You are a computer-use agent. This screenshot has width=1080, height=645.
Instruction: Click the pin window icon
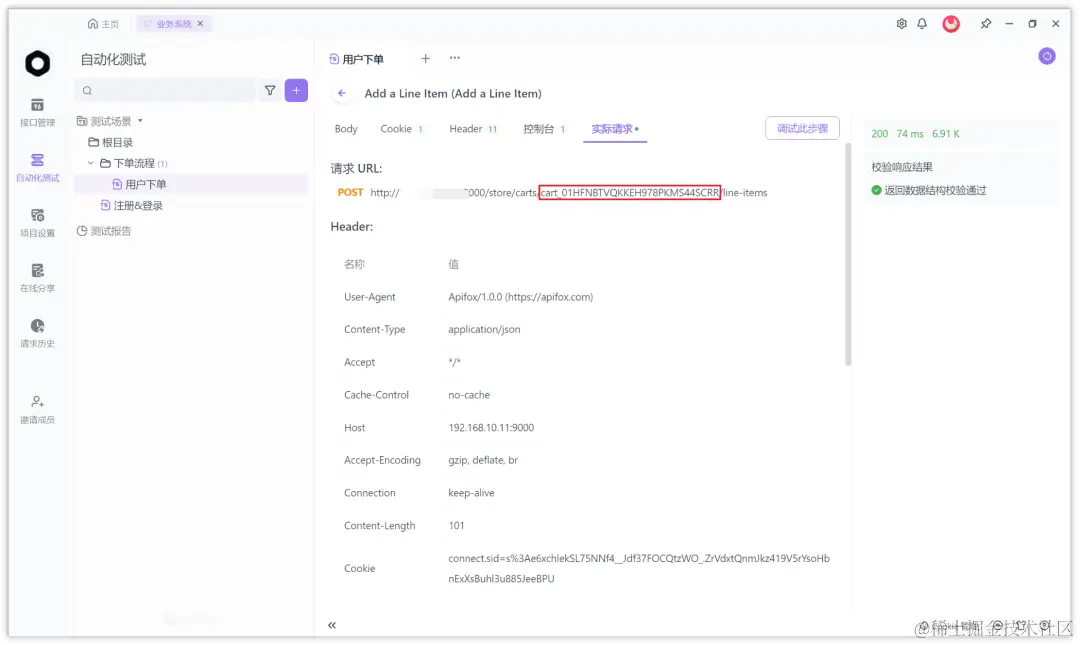[x=986, y=23]
